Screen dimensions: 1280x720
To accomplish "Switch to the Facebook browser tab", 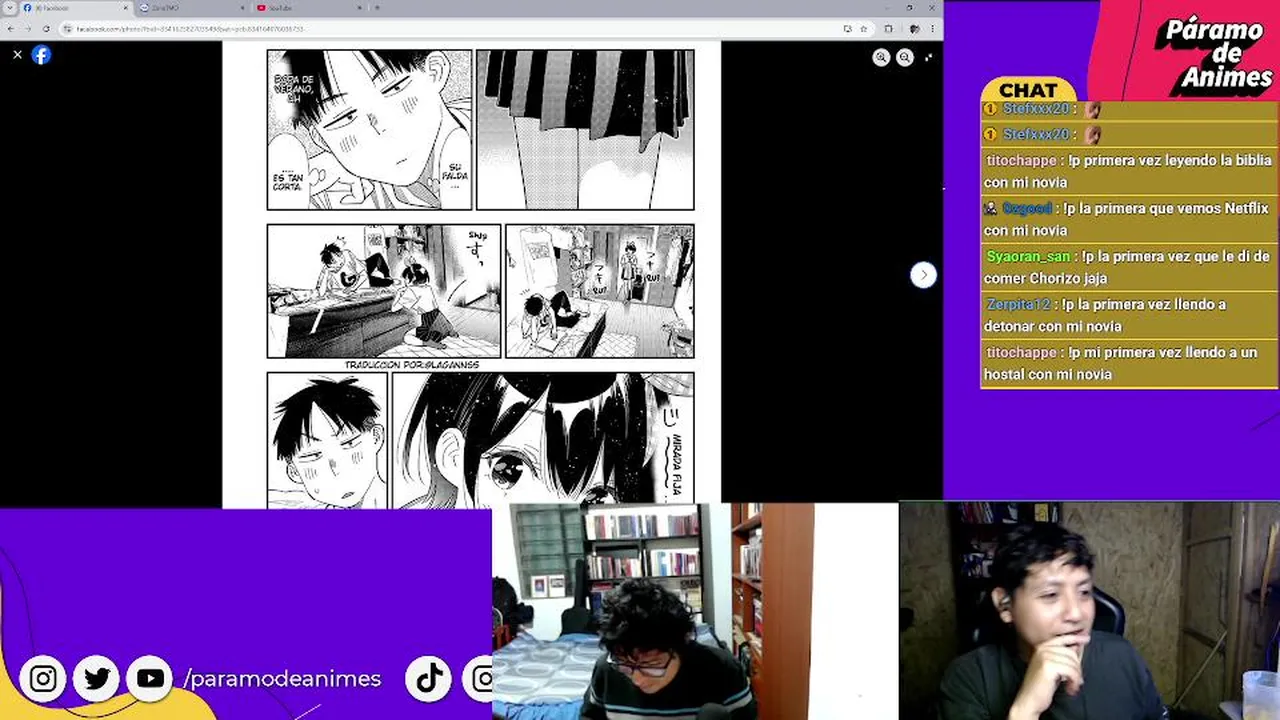I will click(x=76, y=8).
